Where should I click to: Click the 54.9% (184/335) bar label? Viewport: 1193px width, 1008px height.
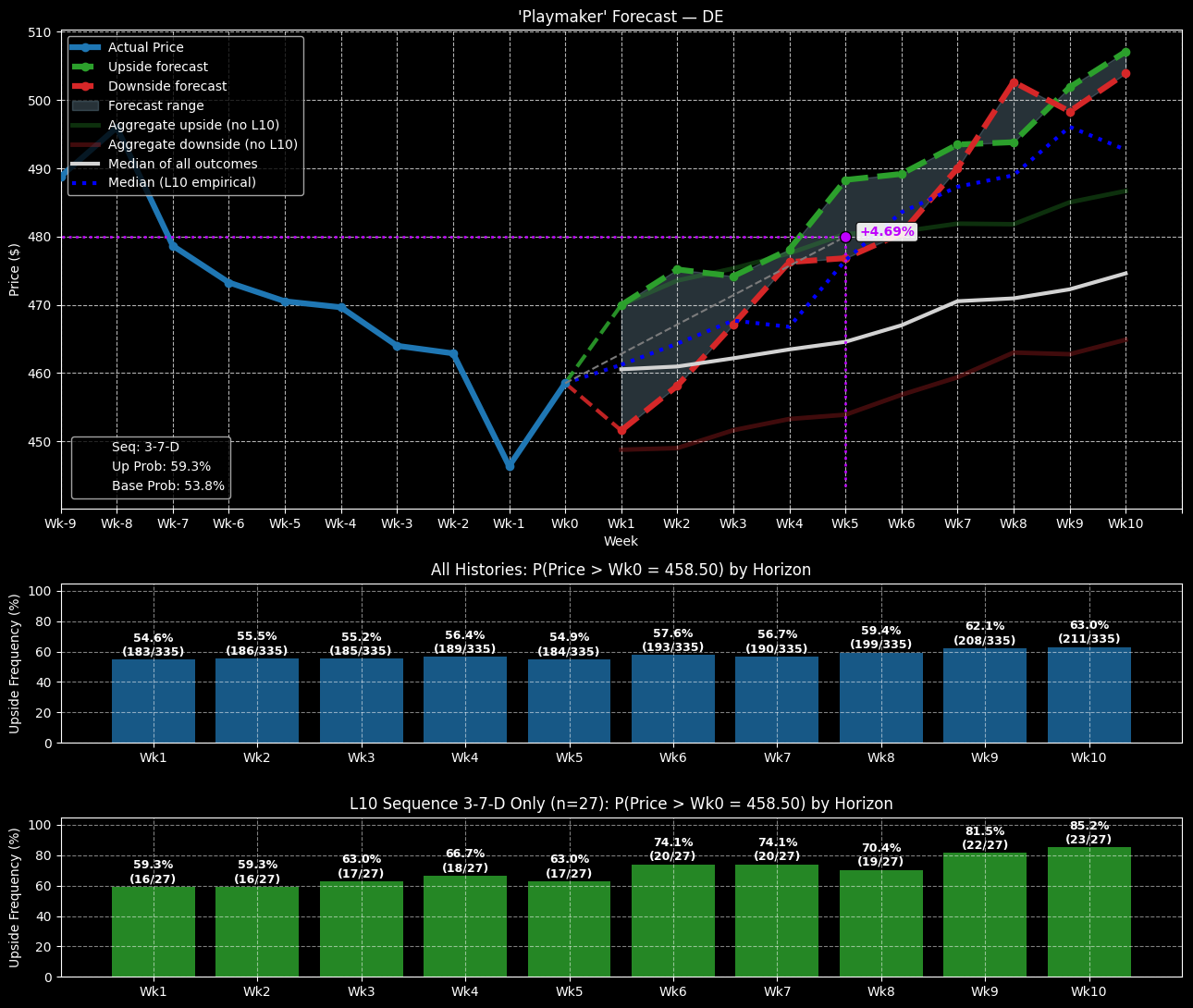tap(569, 645)
